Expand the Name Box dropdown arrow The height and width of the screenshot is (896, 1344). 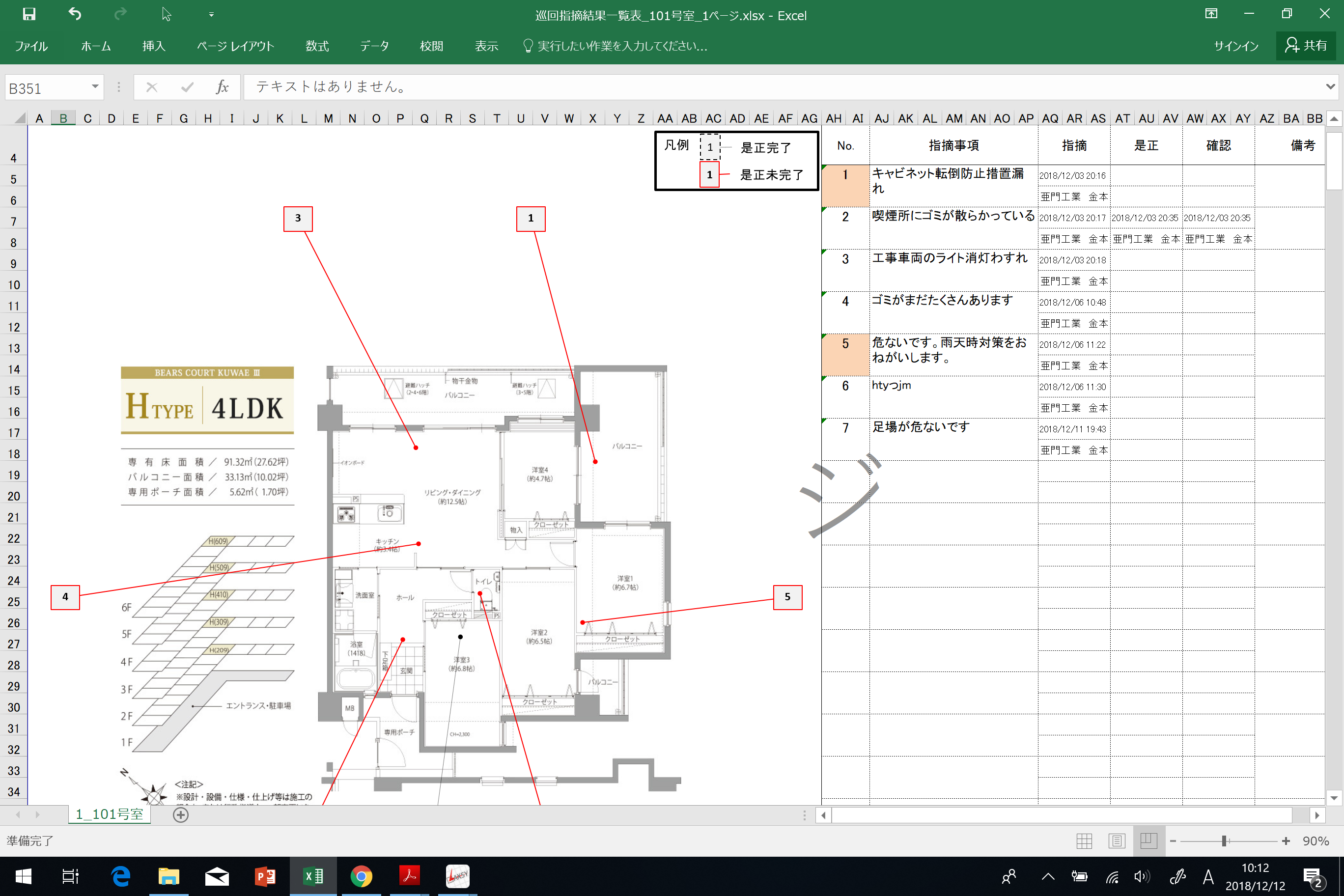pyautogui.click(x=95, y=87)
